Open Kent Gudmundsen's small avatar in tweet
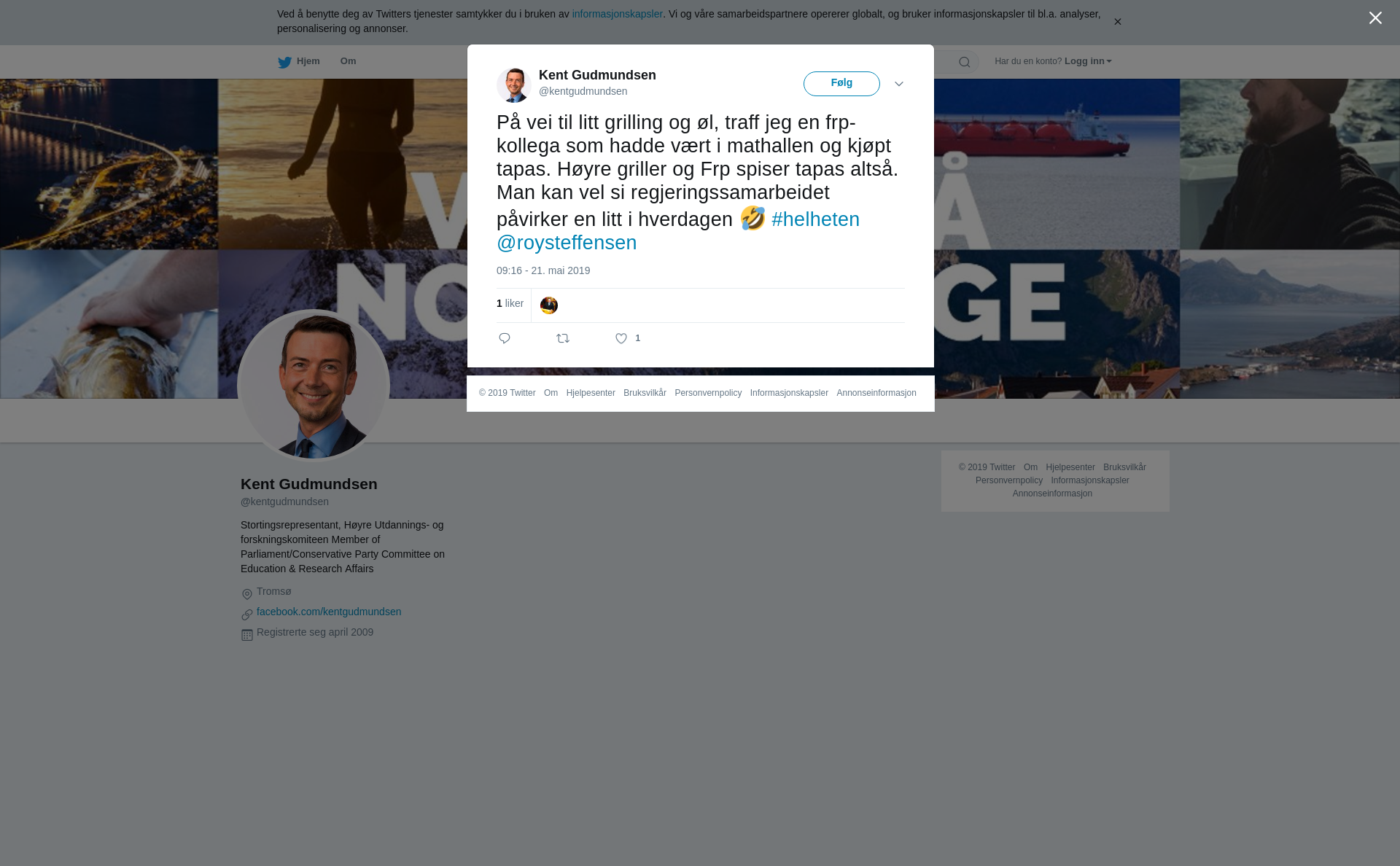This screenshot has width=1400, height=866. tap(514, 84)
